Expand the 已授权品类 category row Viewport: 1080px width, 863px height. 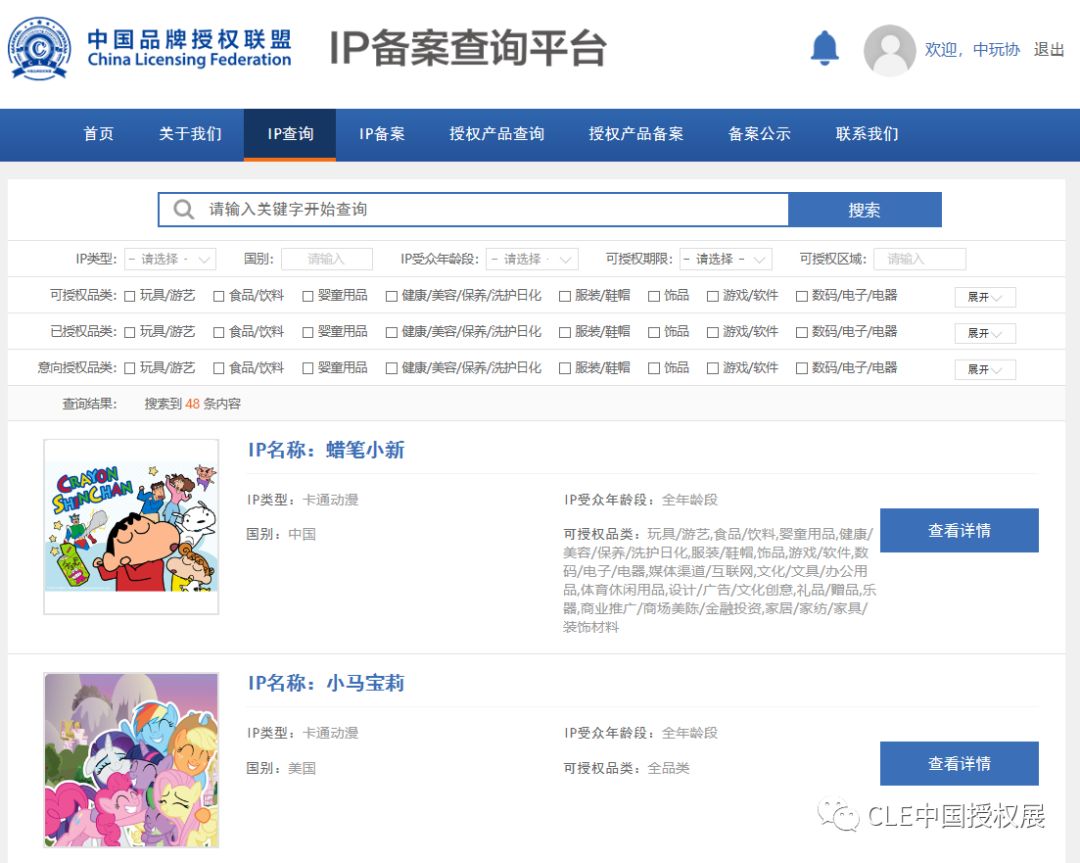pyautogui.click(x=985, y=333)
